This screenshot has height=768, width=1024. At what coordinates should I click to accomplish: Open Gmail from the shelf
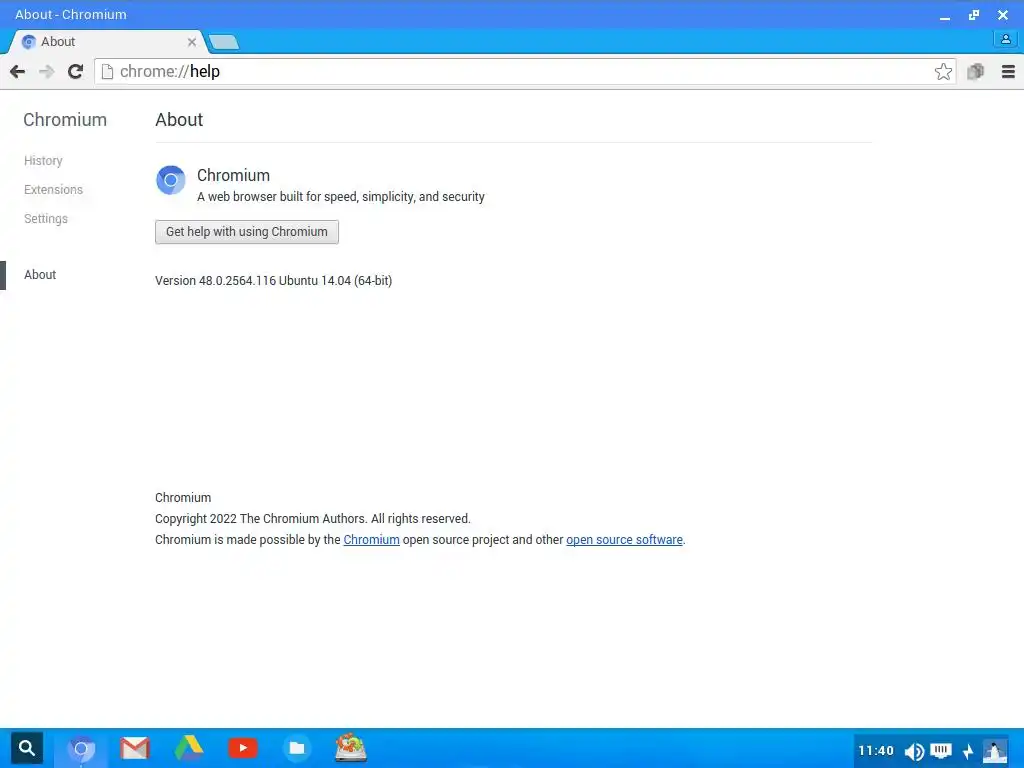(135, 748)
